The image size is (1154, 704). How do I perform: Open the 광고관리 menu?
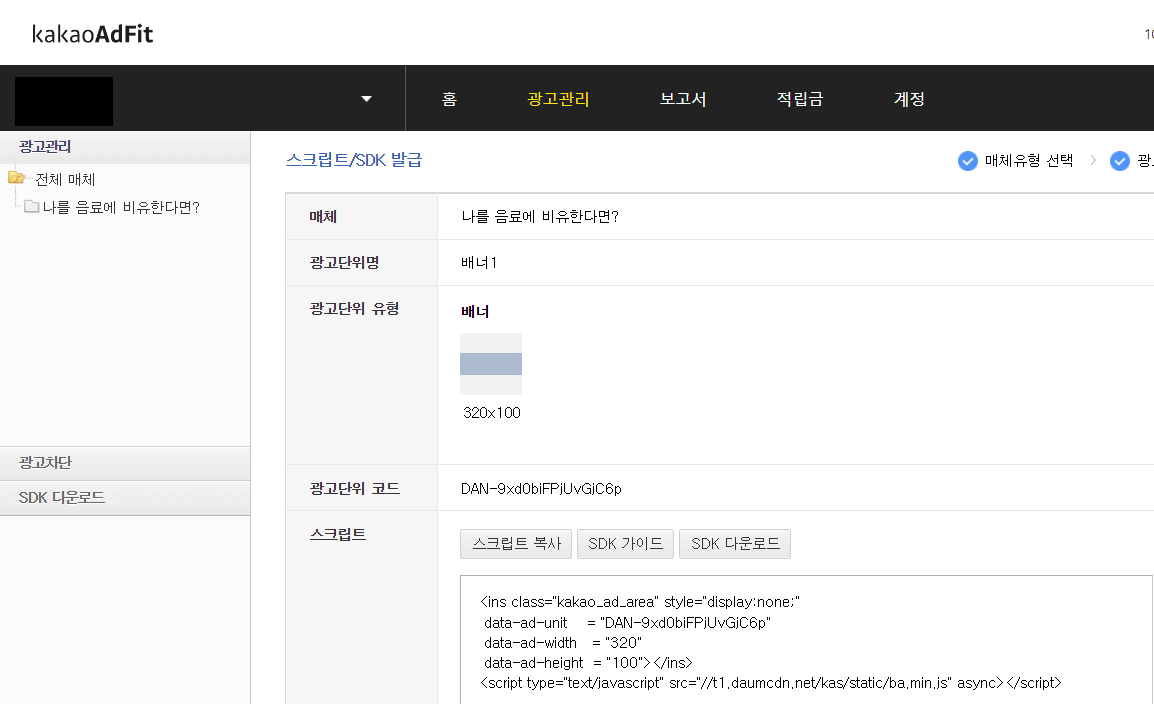point(558,99)
